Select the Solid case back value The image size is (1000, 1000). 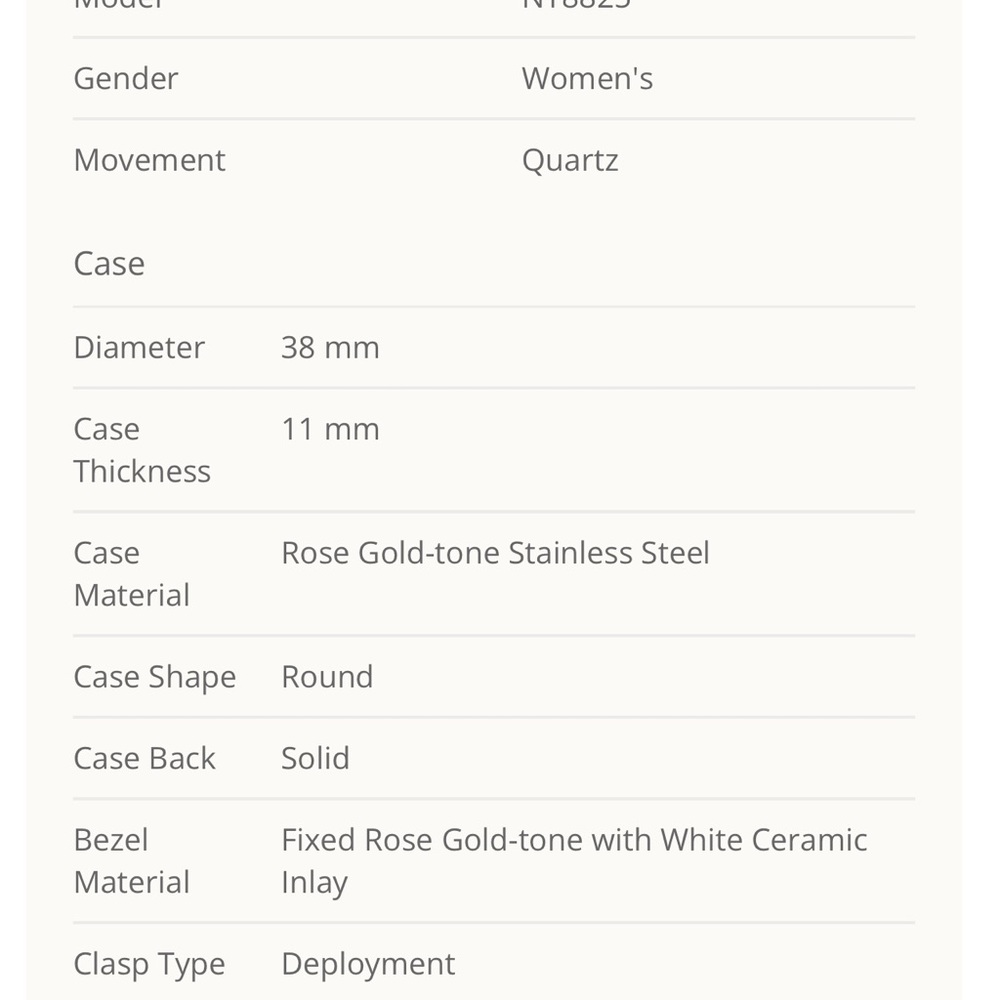click(315, 759)
